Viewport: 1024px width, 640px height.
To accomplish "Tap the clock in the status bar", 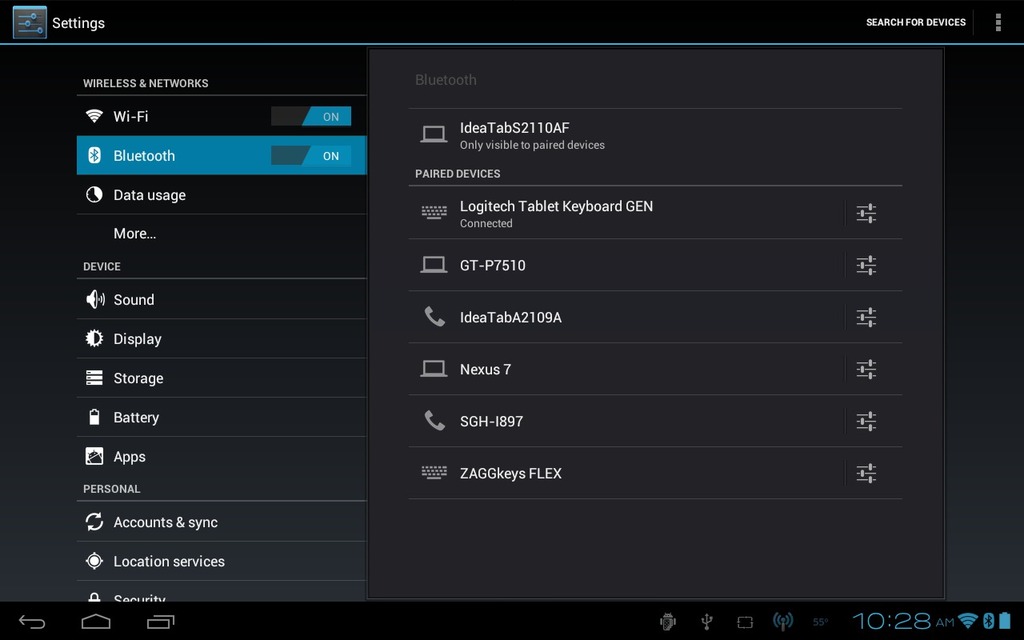I will (x=891, y=621).
